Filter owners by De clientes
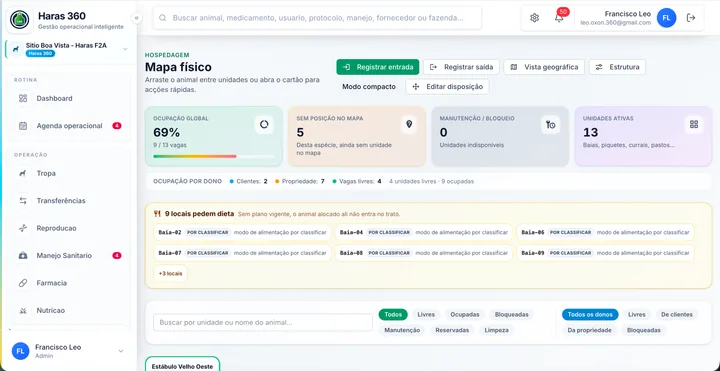 click(x=677, y=315)
